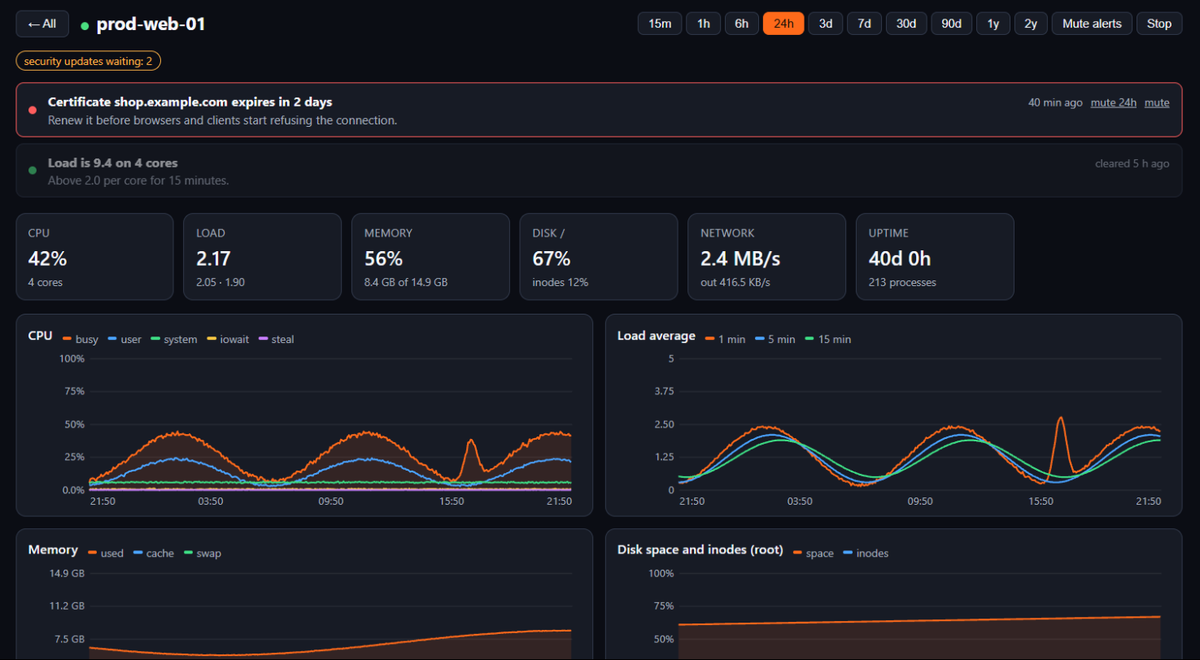Viewport: 1200px width, 660px height.
Task: Toggle the space series in Disk legend
Action: point(813,553)
